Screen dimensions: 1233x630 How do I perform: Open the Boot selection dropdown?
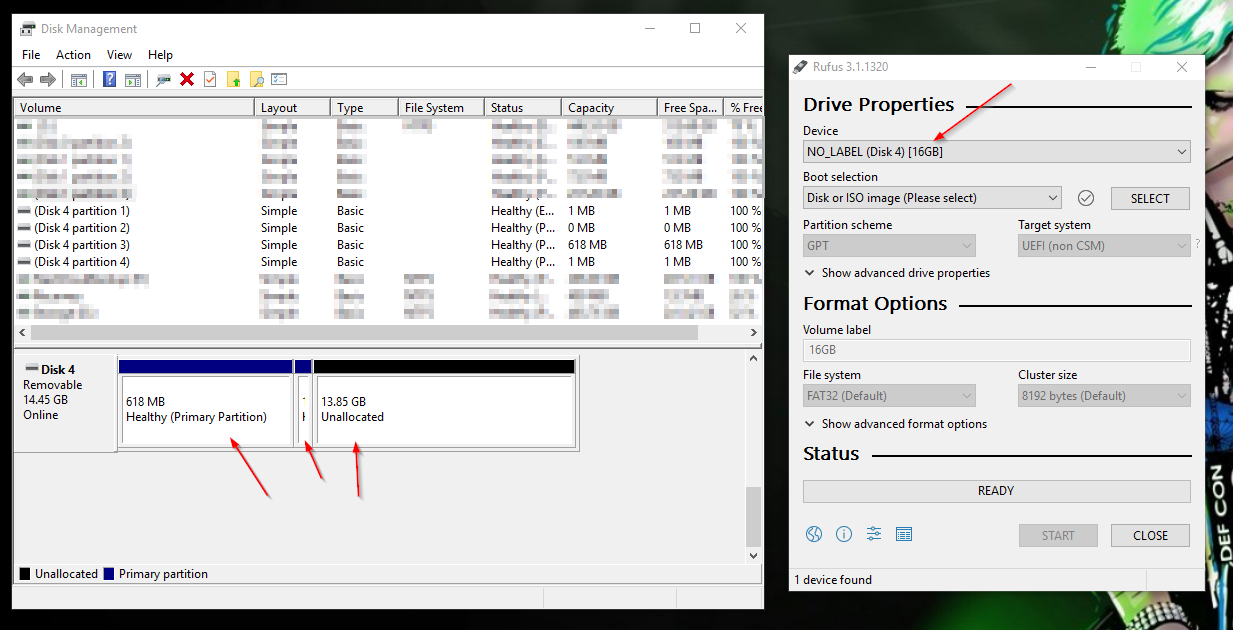point(932,198)
